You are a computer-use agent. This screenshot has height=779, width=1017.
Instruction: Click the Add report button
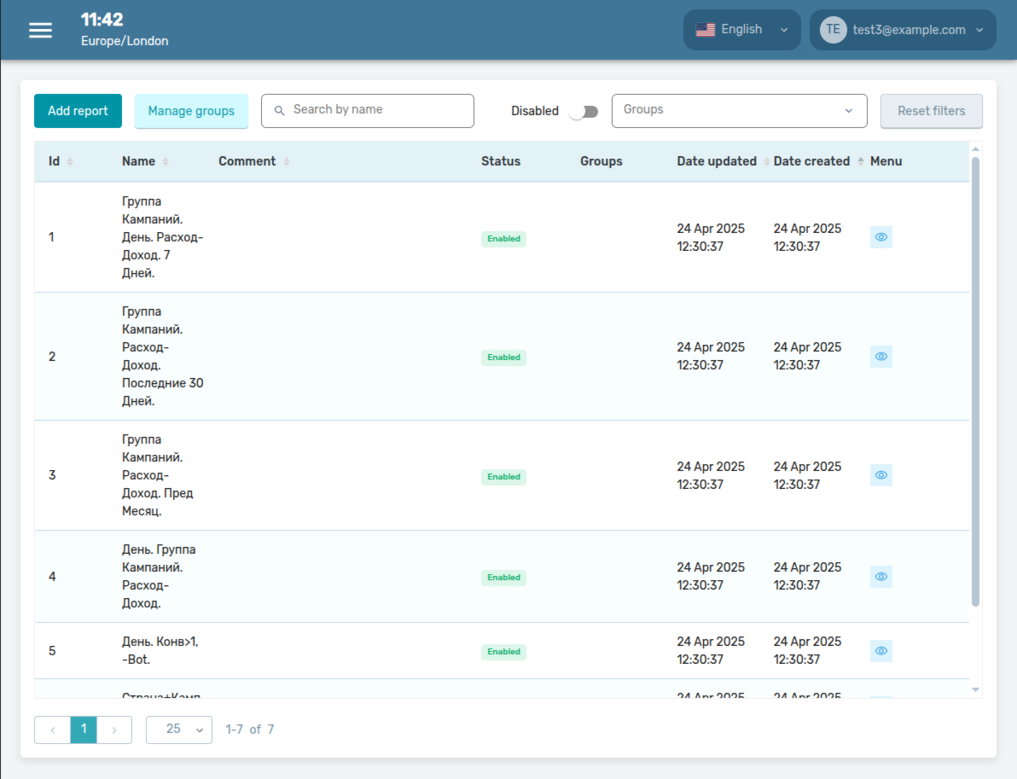[78, 111]
